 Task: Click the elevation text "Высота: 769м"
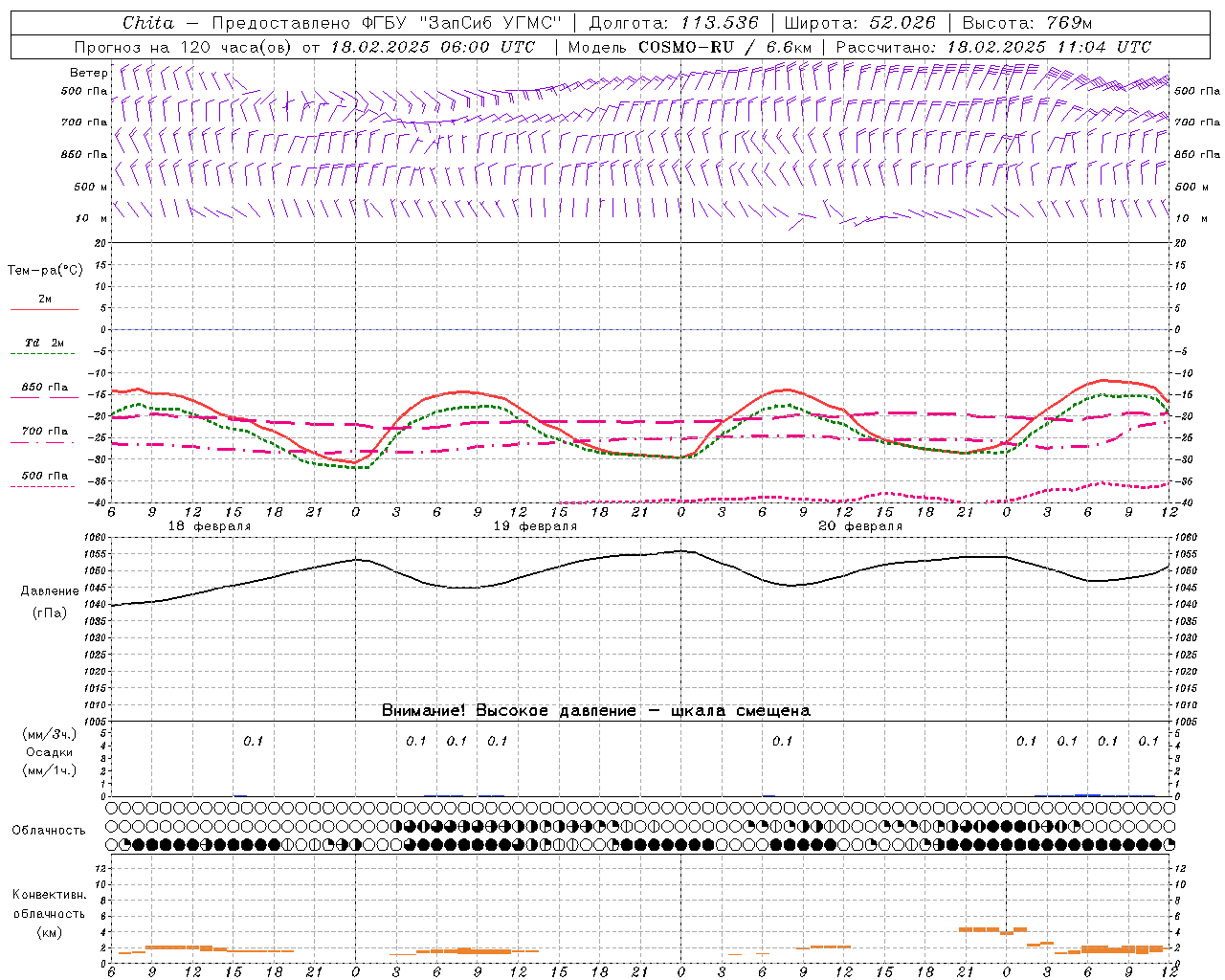(x=1028, y=23)
